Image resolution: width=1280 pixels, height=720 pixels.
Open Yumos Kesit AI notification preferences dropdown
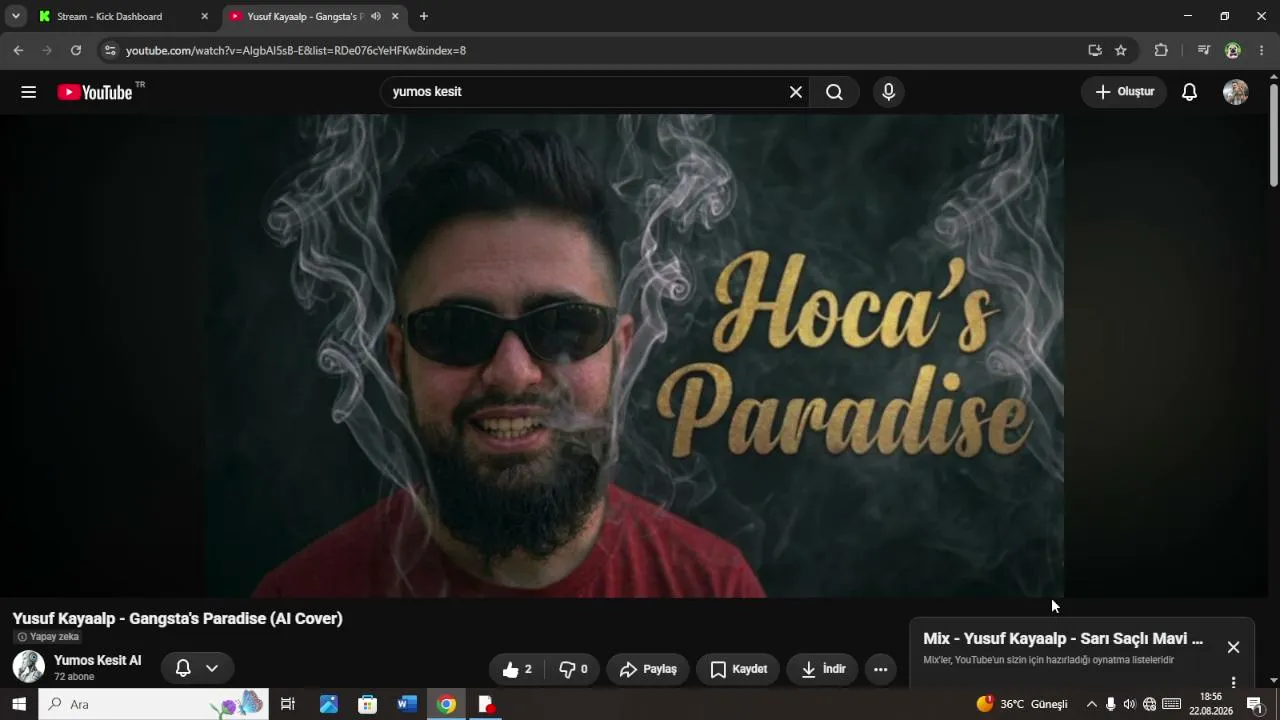pos(197,668)
